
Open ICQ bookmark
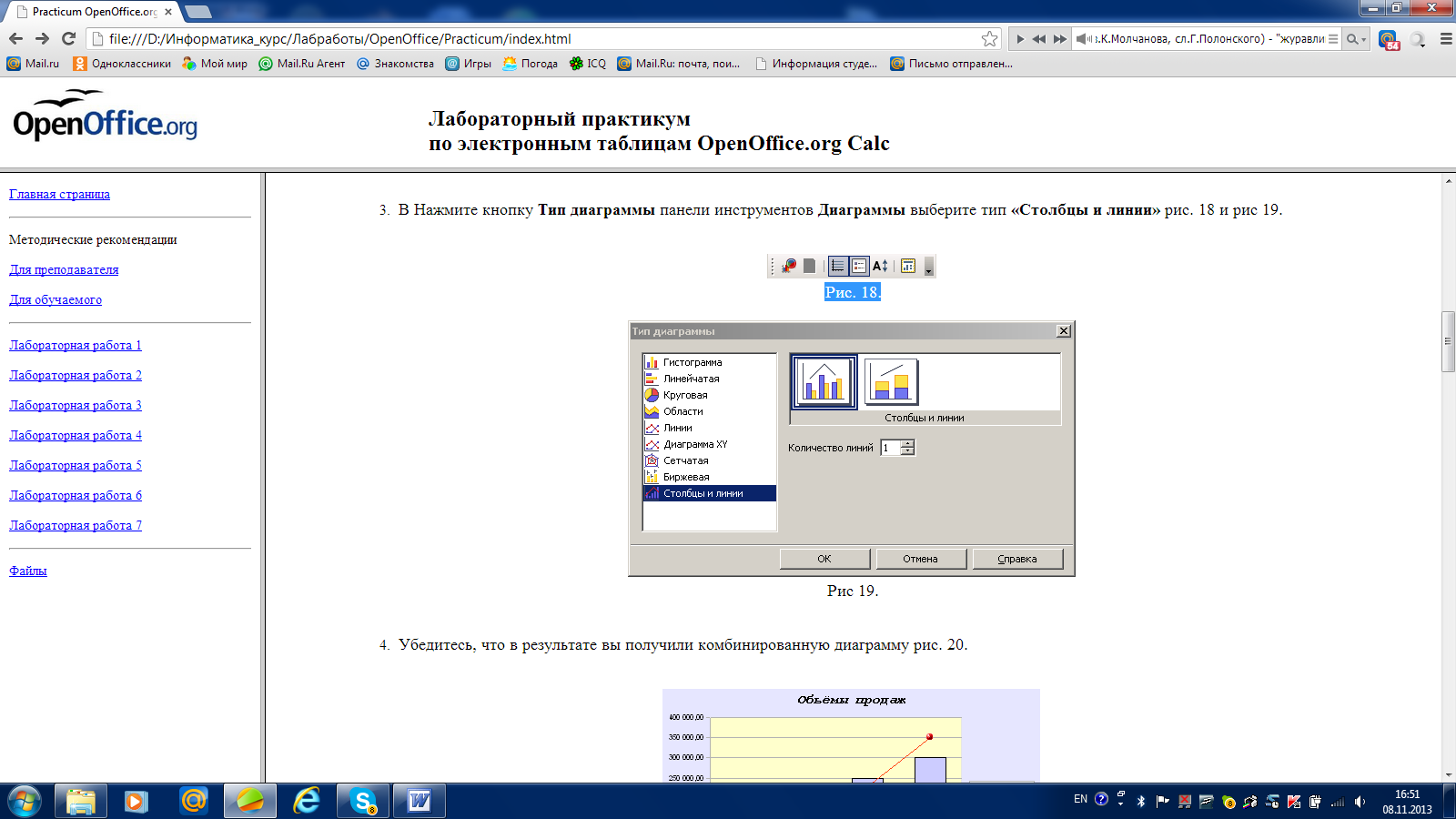point(588,64)
